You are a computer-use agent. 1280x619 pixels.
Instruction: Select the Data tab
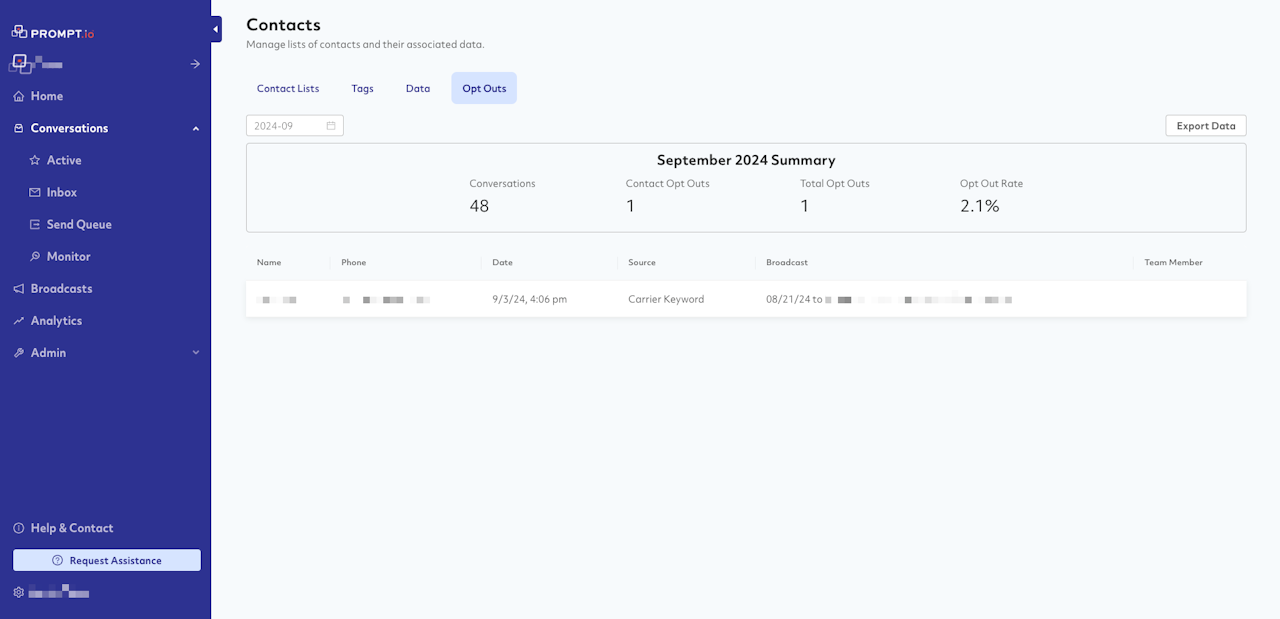pos(418,88)
